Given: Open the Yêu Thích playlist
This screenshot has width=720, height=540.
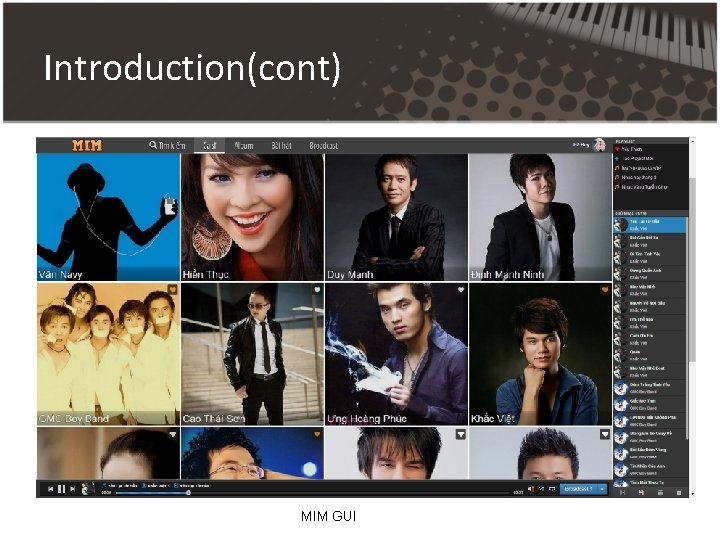Looking at the screenshot, I should pos(632,149).
